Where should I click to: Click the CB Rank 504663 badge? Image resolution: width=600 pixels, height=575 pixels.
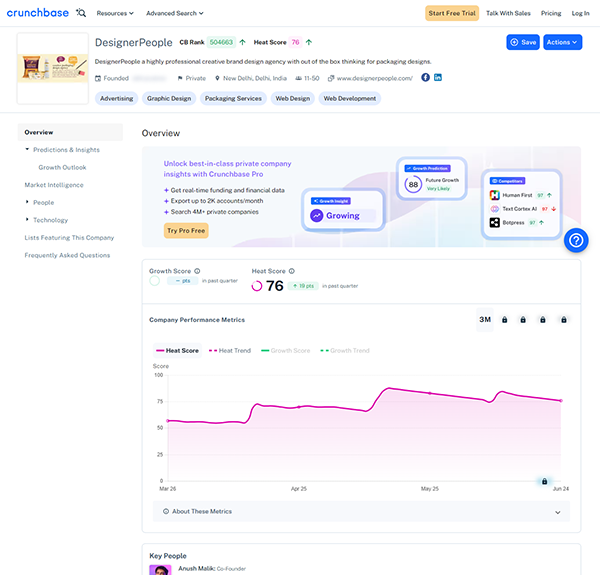pos(221,42)
